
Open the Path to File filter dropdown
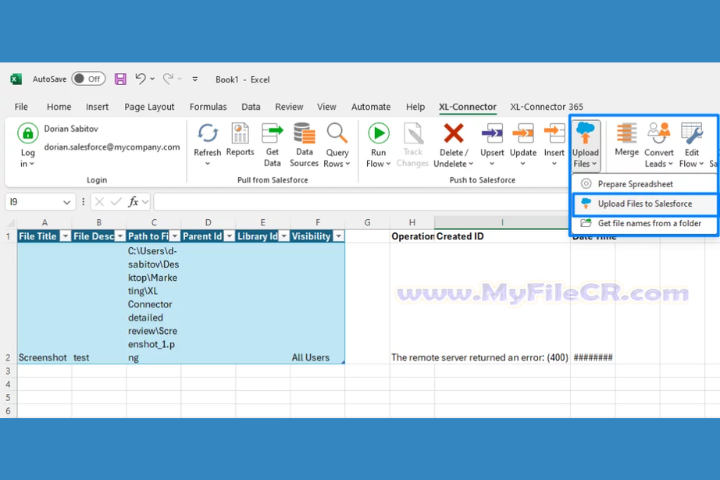174,236
